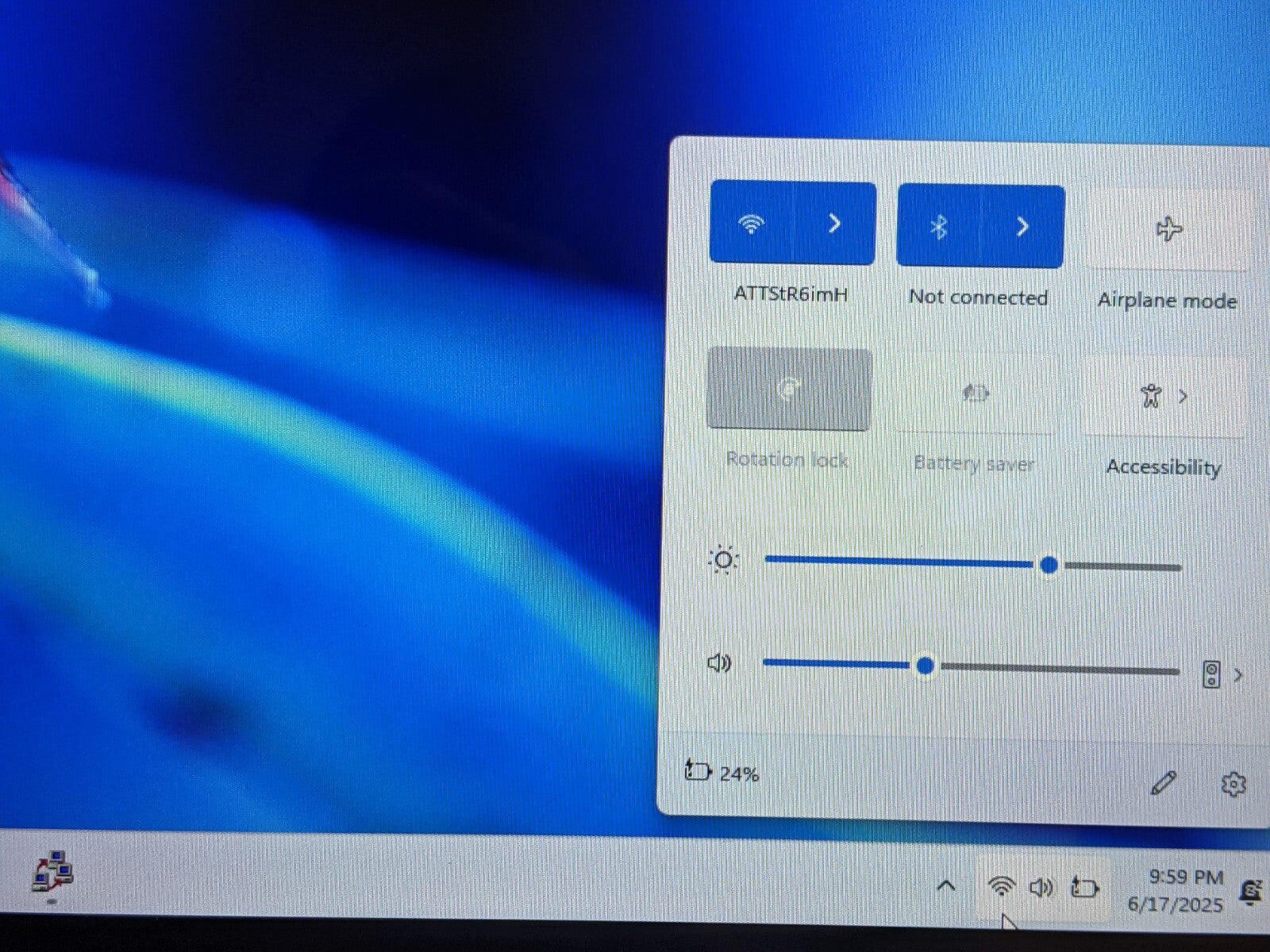Expand the Wi-Fi networks list chevron
1270x952 pixels.
(835, 224)
